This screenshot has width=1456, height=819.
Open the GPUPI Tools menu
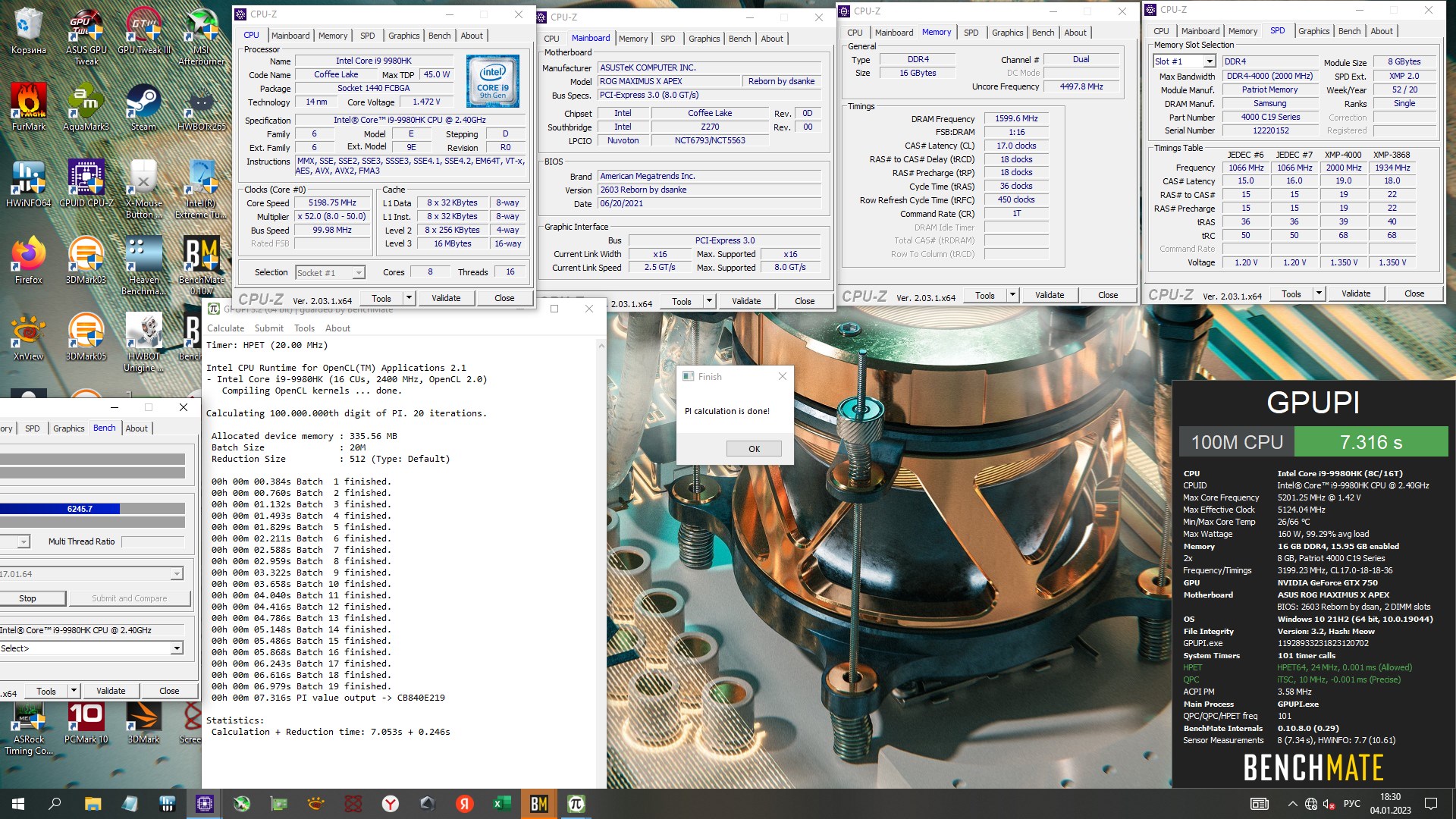point(304,328)
